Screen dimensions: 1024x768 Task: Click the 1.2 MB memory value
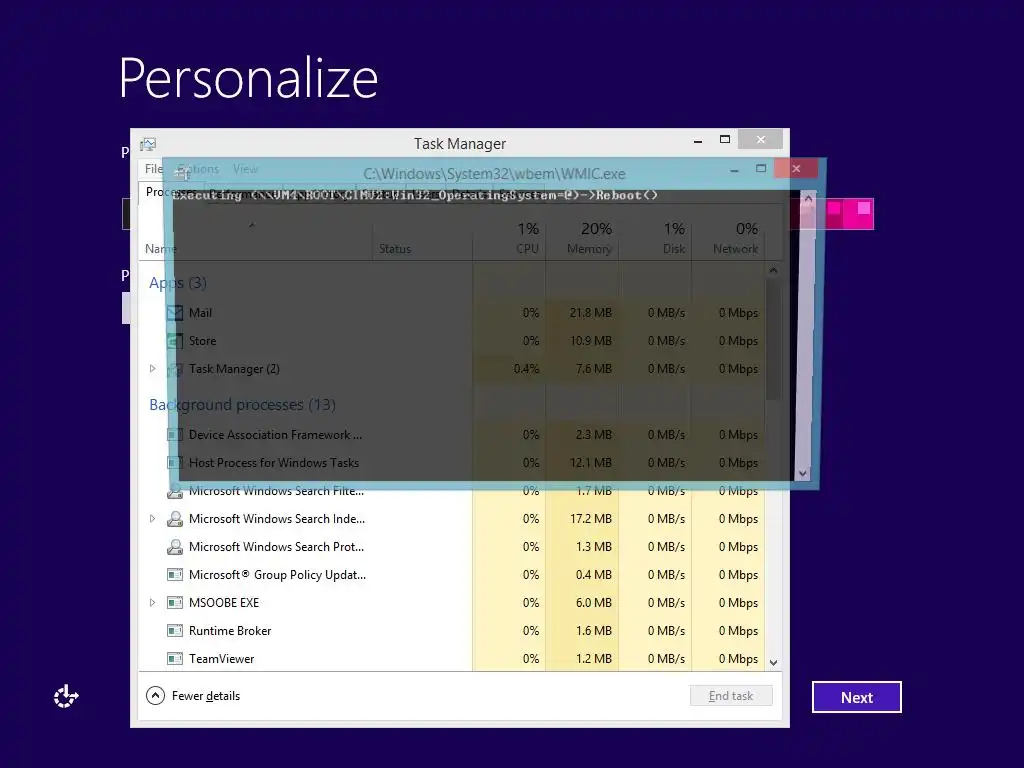pyautogui.click(x=594, y=659)
